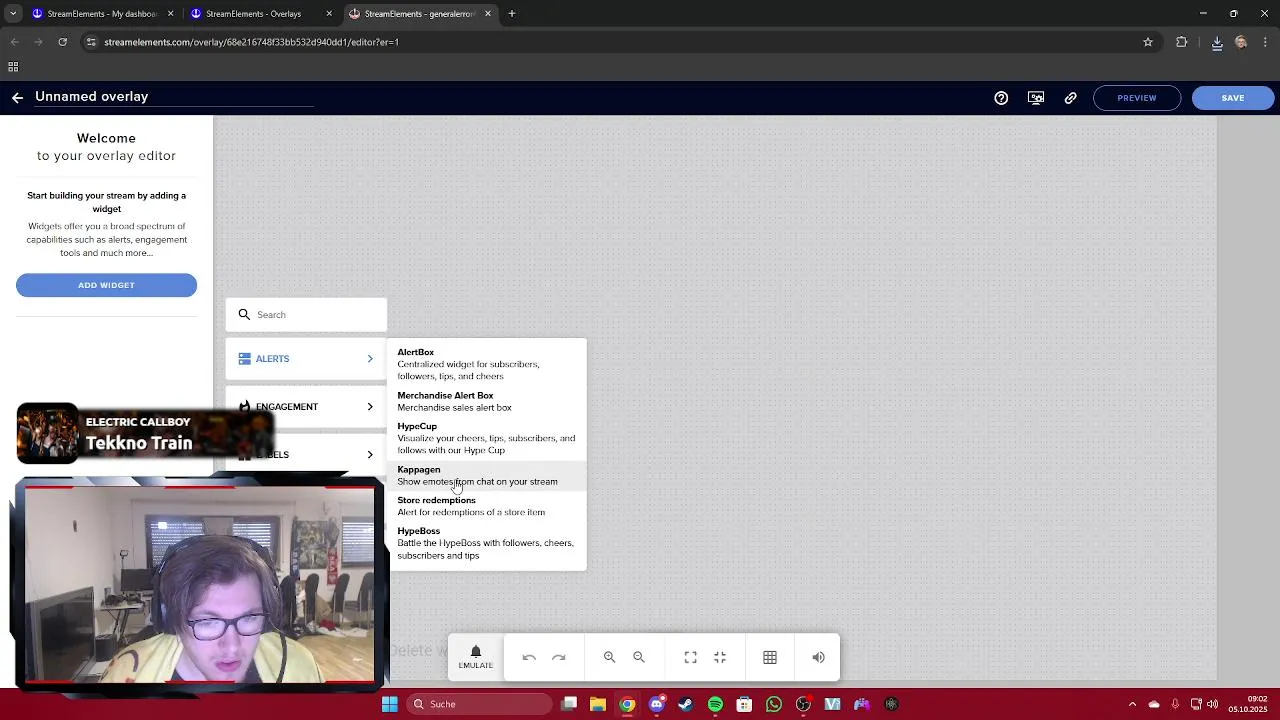Expand the LABELS category chevron
1280x720 pixels.
[370, 454]
